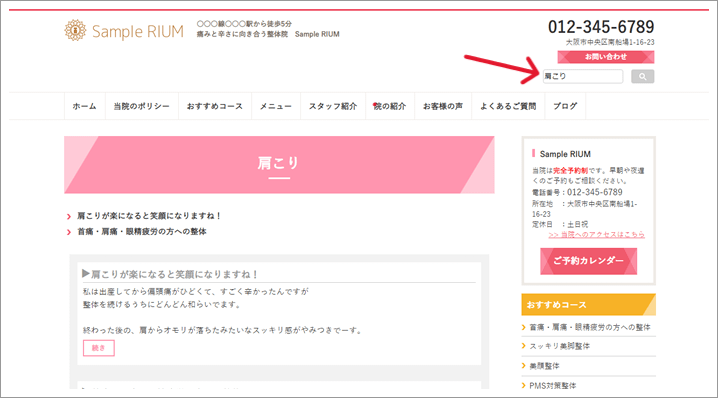The image size is (718, 398).
Task: Open スタッフ紹介 page
Action: [333, 106]
